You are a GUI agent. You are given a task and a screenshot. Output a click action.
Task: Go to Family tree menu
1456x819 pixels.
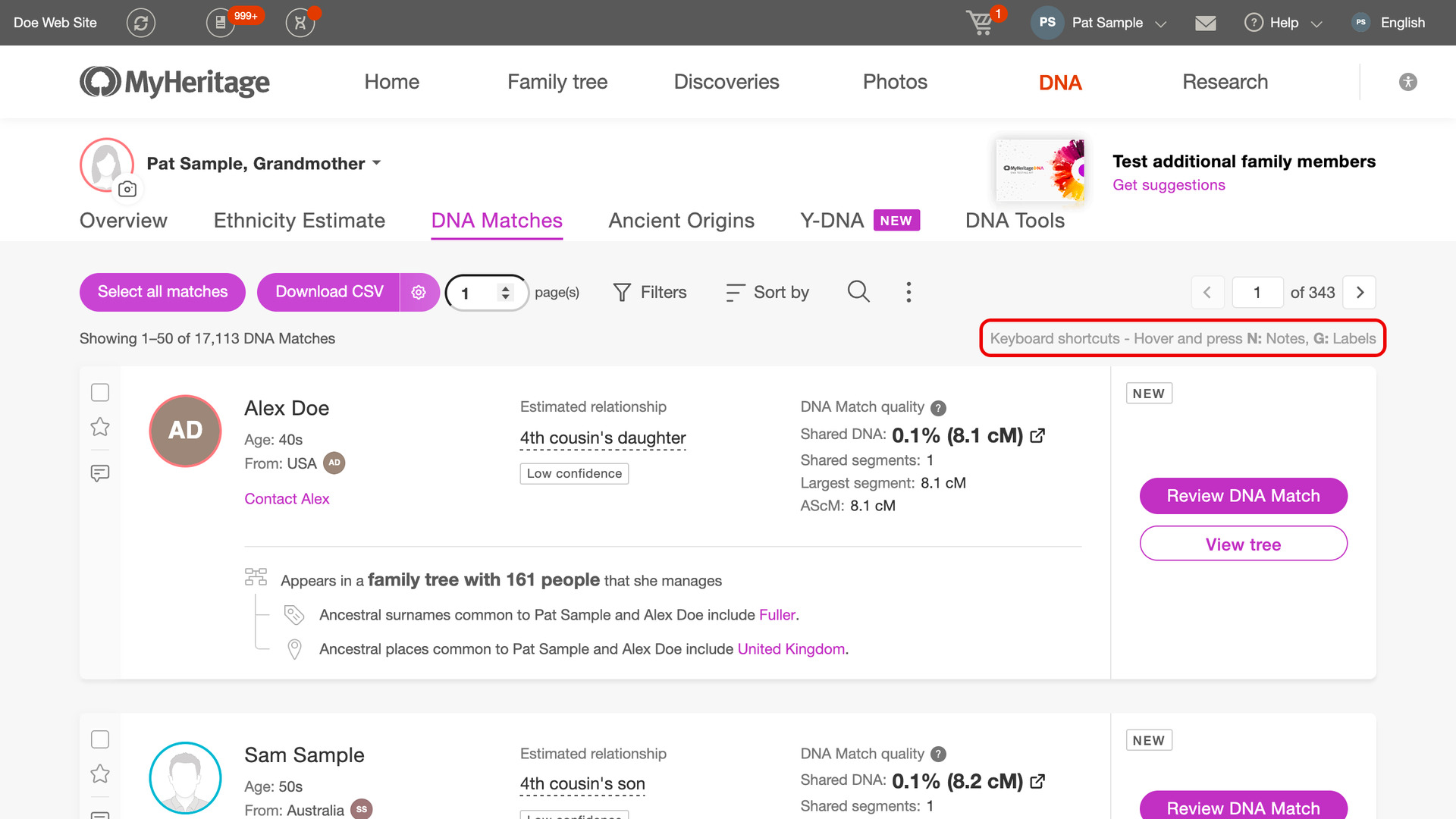(x=557, y=82)
